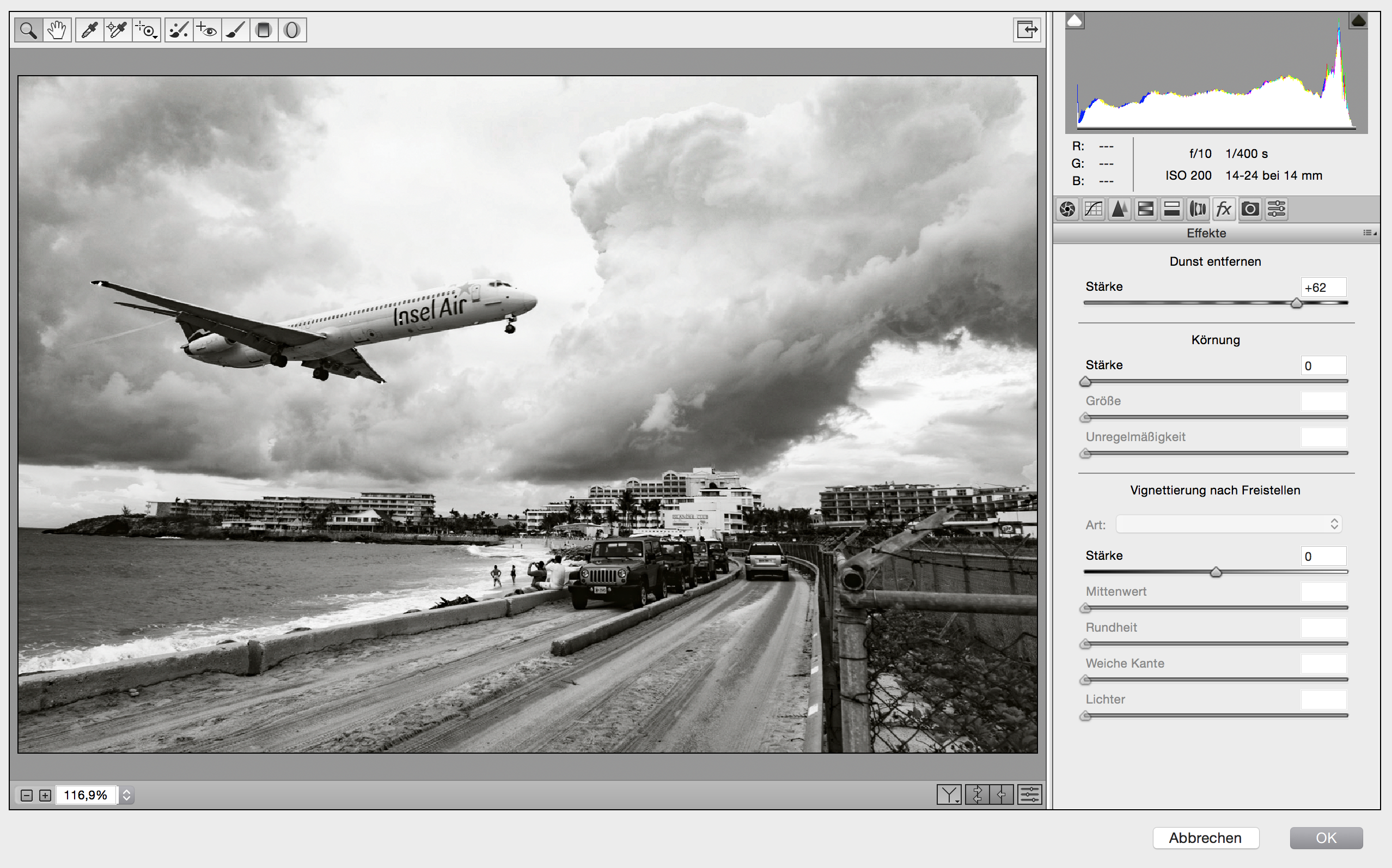Click the Abbrechen button
Image resolution: width=1392 pixels, height=868 pixels.
point(1205,838)
